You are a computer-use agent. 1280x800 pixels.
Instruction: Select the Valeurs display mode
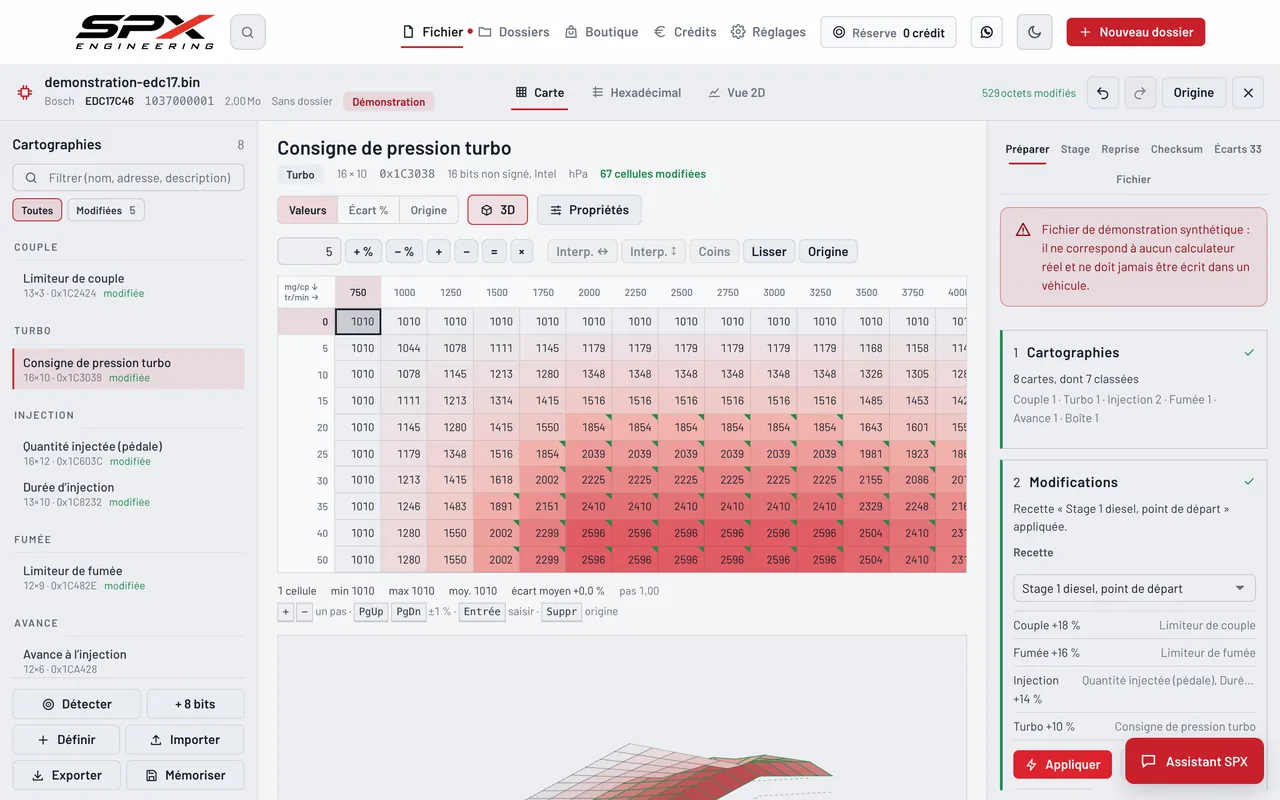pyautogui.click(x=308, y=210)
